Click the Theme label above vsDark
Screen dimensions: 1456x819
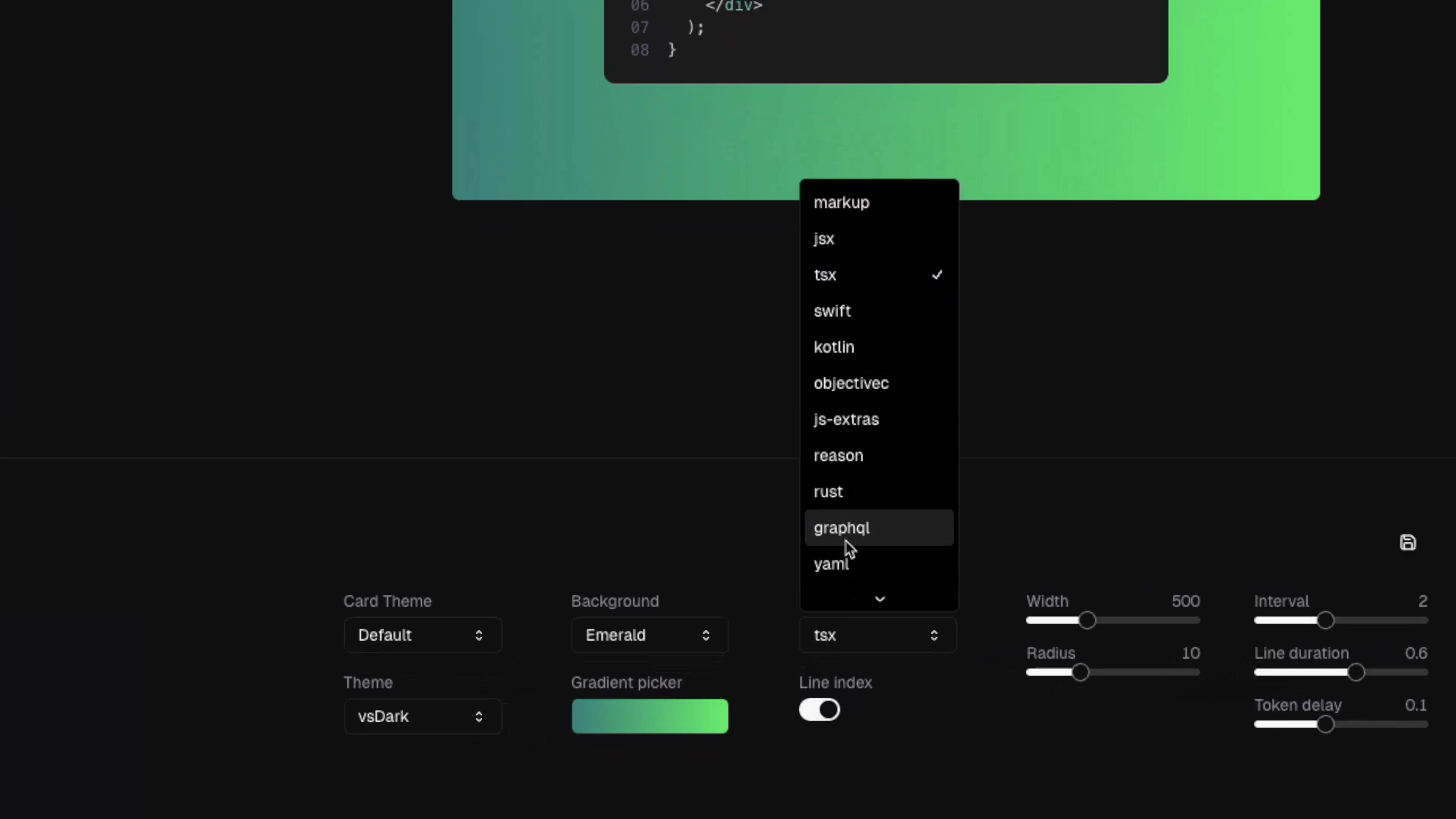(x=368, y=682)
